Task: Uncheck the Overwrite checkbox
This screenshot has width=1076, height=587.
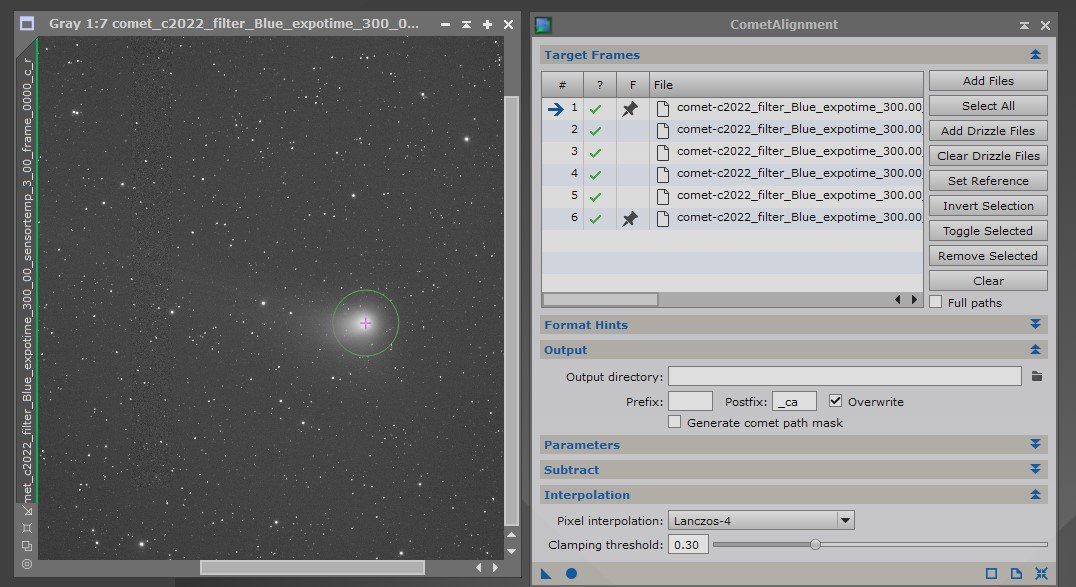Action: 836,401
